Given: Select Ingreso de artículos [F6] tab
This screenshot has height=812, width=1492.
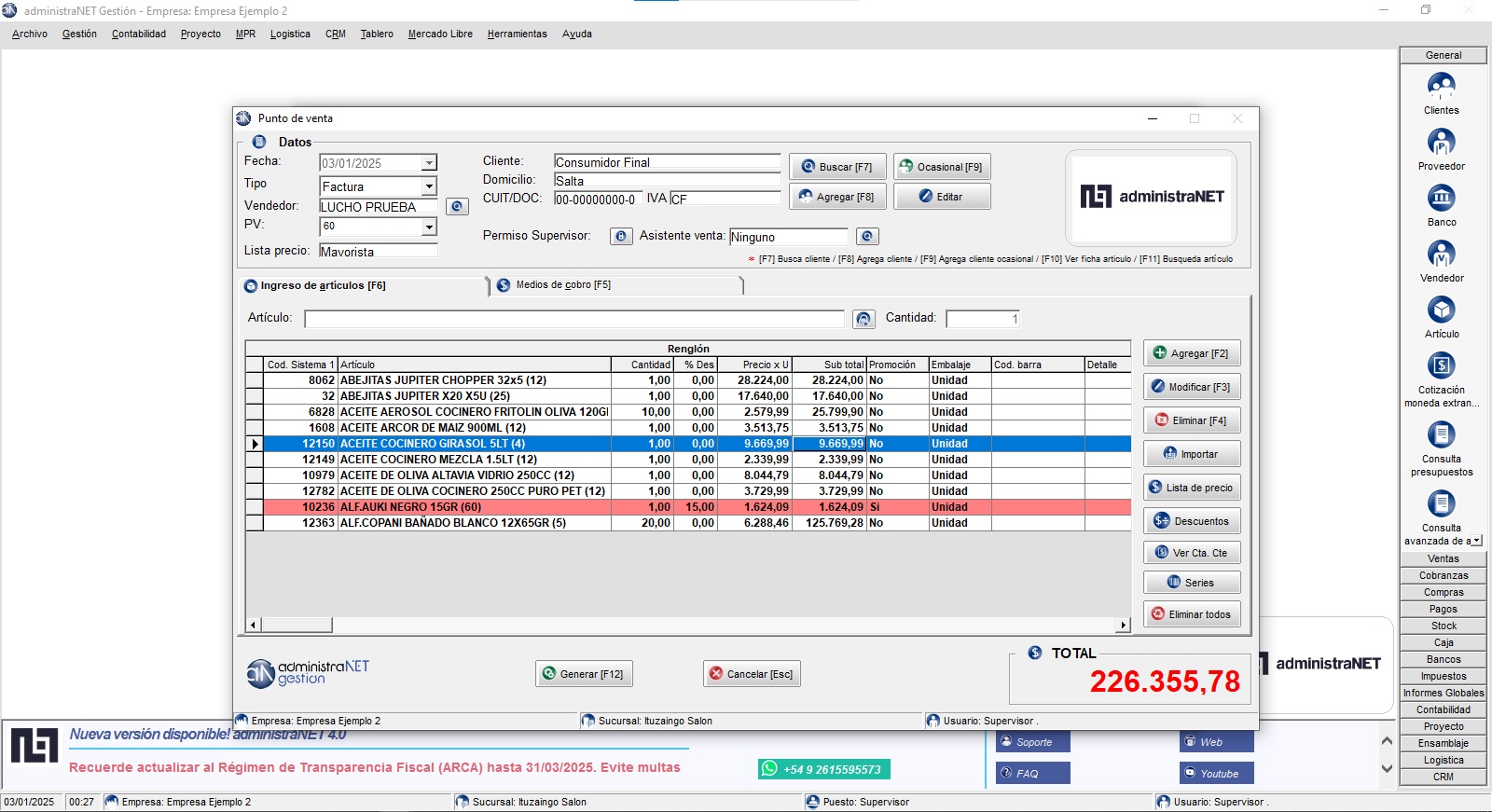Looking at the screenshot, I should point(364,286).
